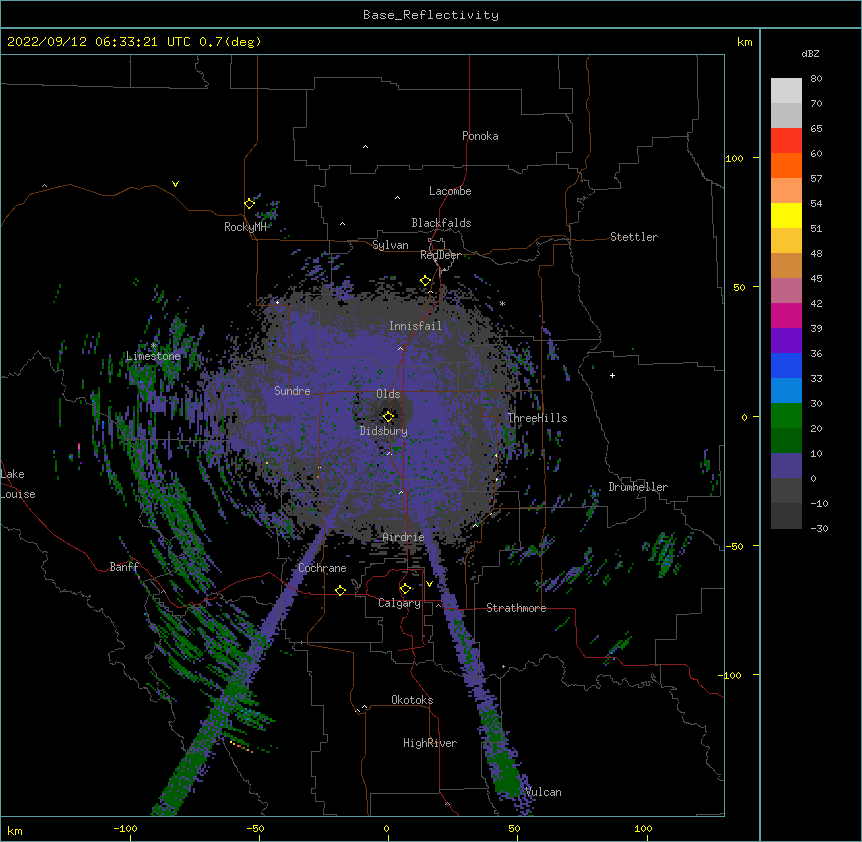The height and width of the screenshot is (842, 862).
Task: Click the yellow V marker northeast of Calgary
Action: click(429, 584)
